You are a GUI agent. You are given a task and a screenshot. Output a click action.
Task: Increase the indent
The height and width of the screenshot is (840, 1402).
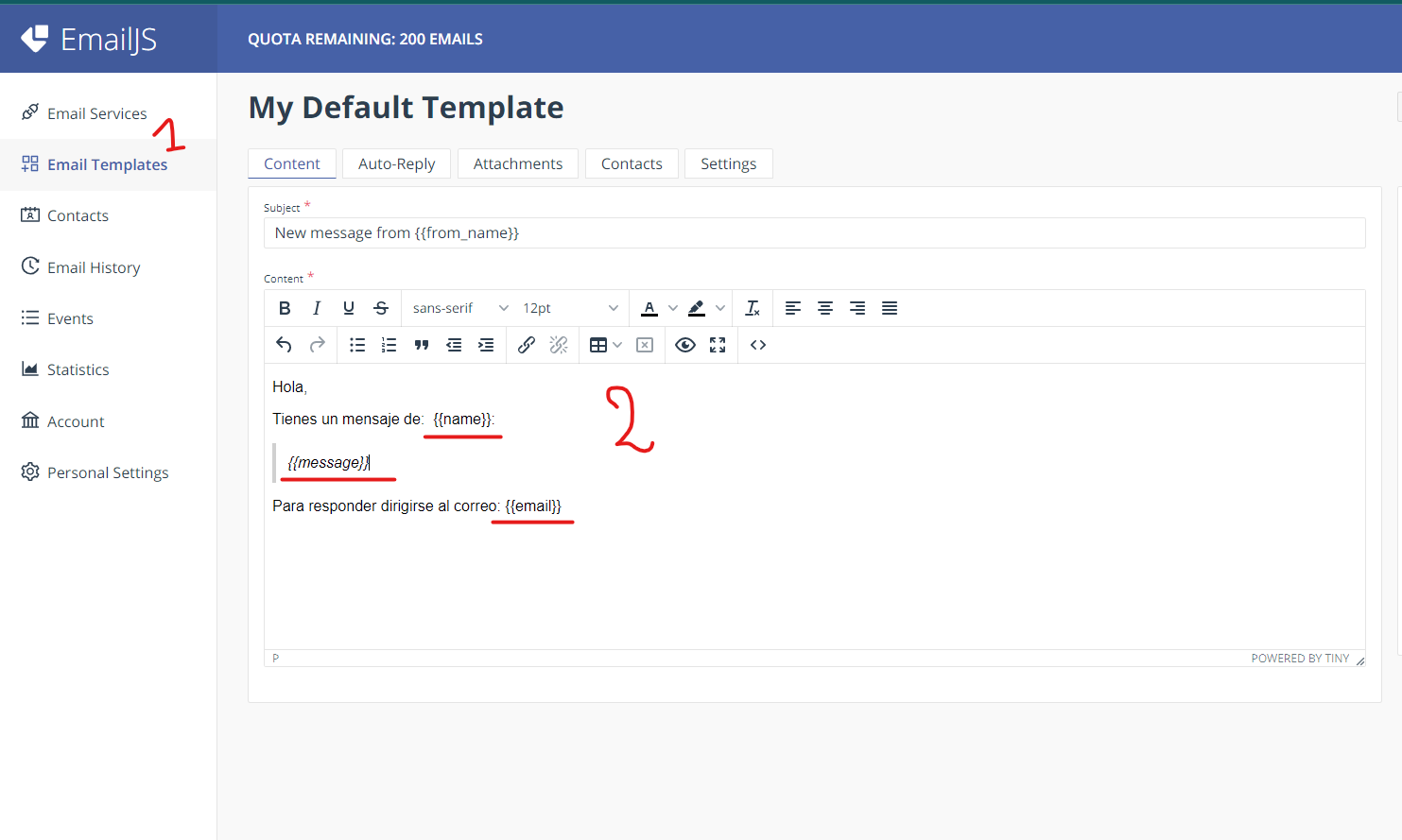pyautogui.click(x=486, y=345)
